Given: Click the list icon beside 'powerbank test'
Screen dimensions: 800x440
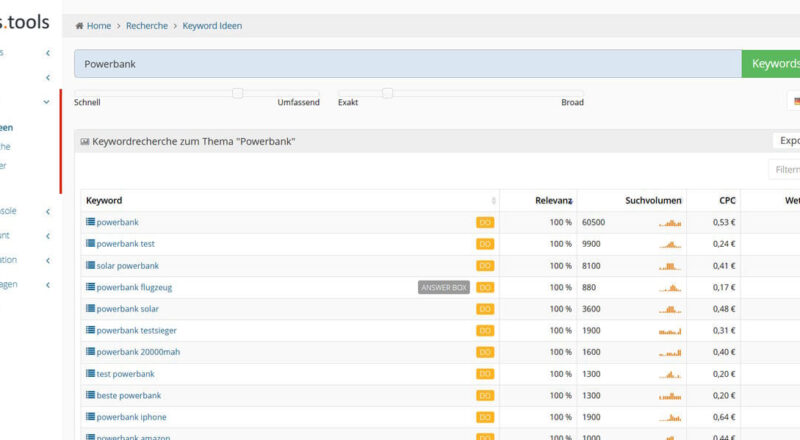Looking at the screenshot, I should pyautogui.click(x=90, y=243).
